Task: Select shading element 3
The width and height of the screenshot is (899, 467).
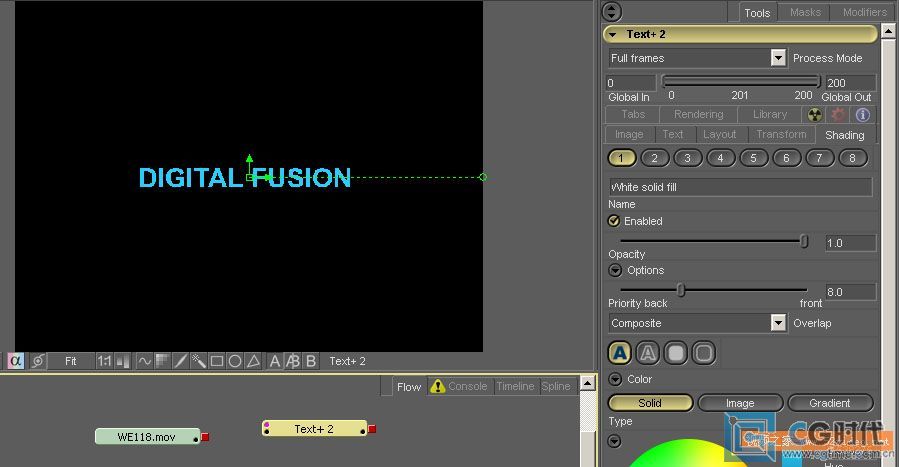Action: pyautogui.click(x=687, y=158)
